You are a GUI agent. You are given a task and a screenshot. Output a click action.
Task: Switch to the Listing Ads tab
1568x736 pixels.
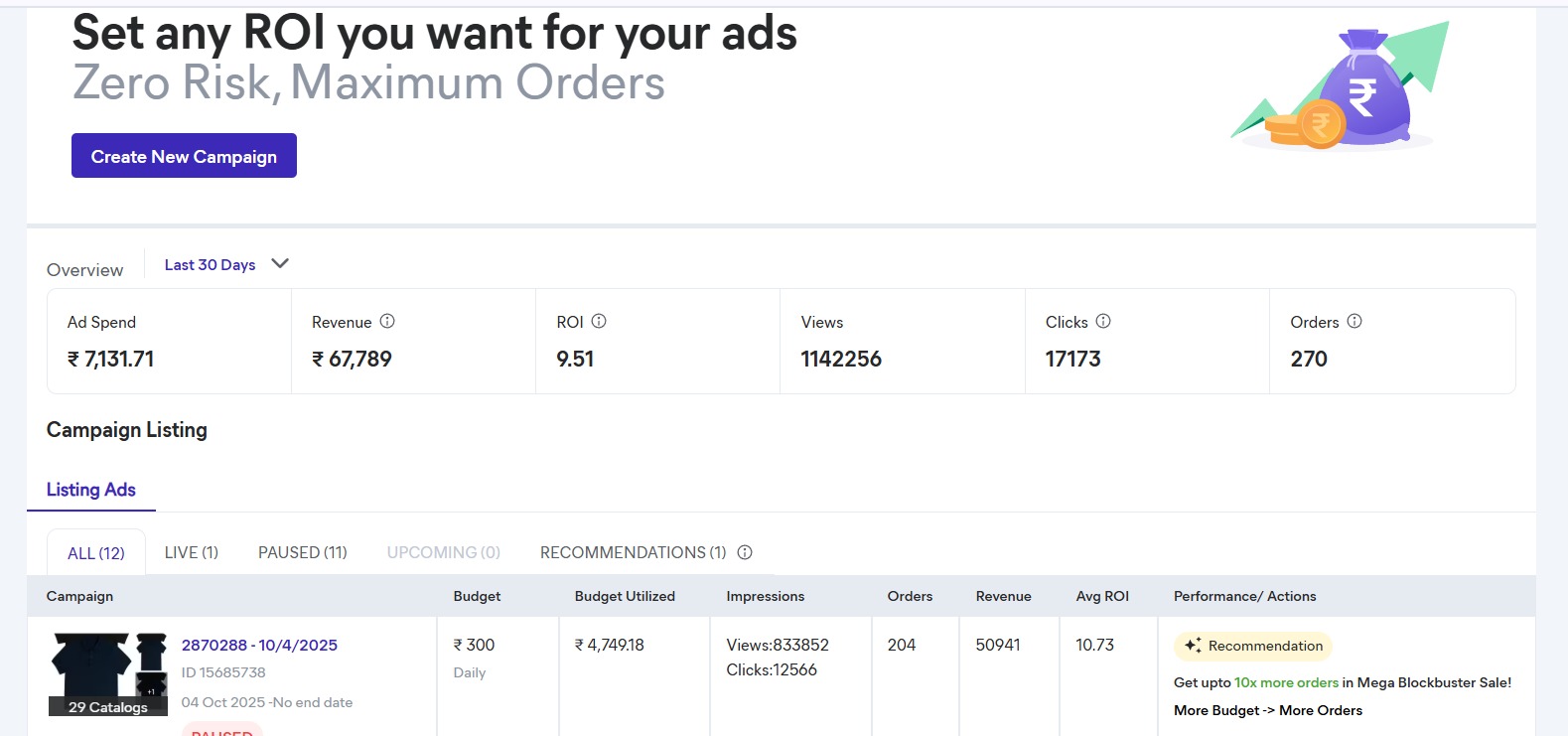coord(91,490)
